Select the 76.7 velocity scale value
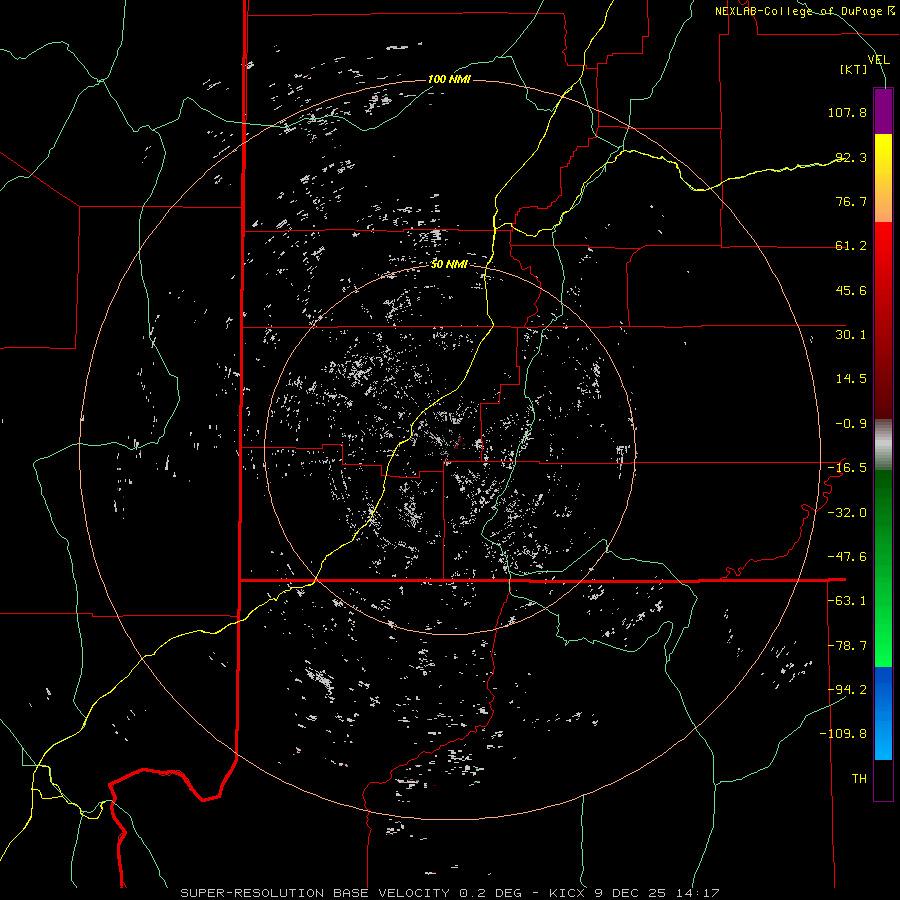 [851, 201]
